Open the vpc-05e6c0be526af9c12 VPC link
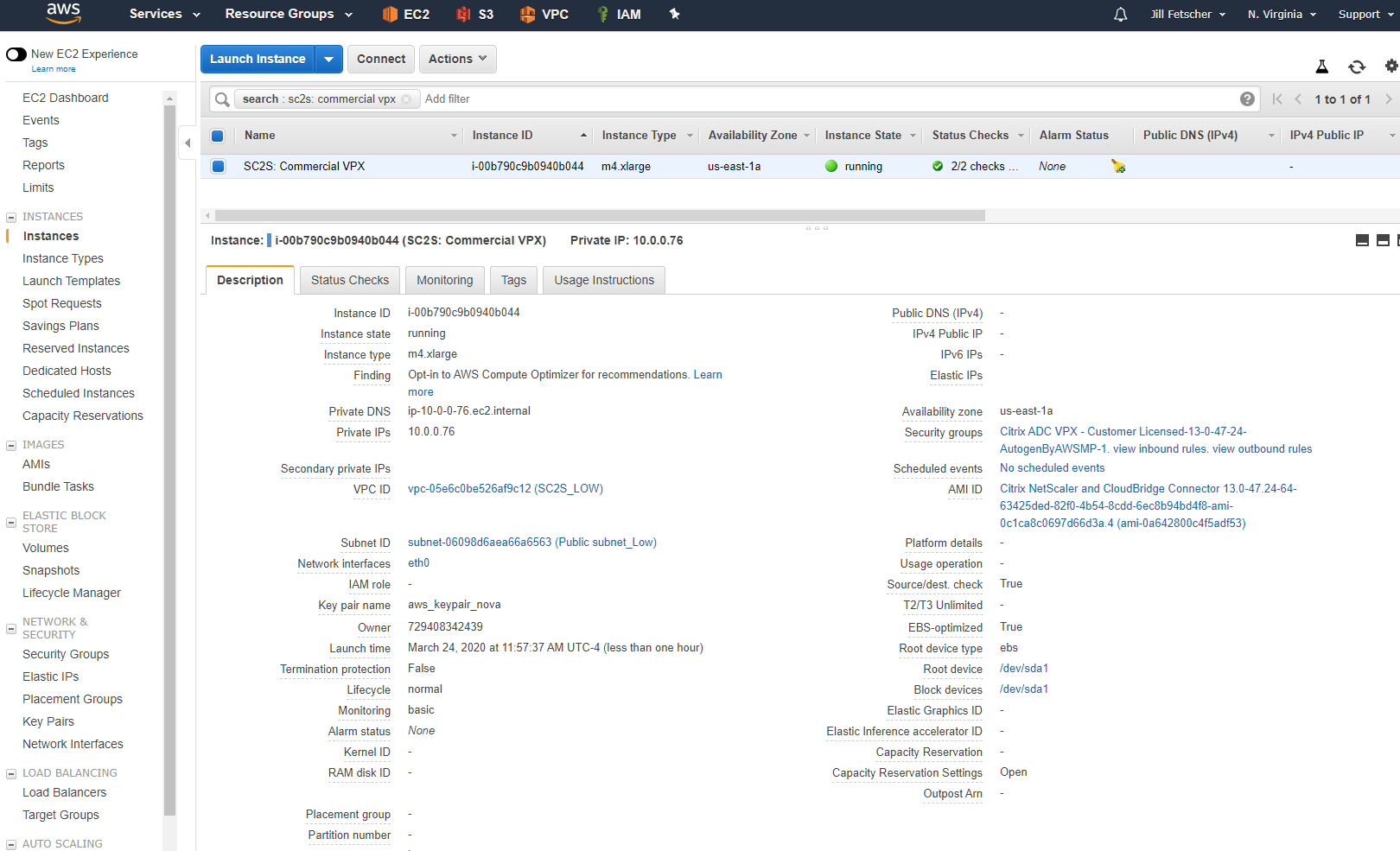Viewport: 1400px width, 851px height. tap(505, 489)
